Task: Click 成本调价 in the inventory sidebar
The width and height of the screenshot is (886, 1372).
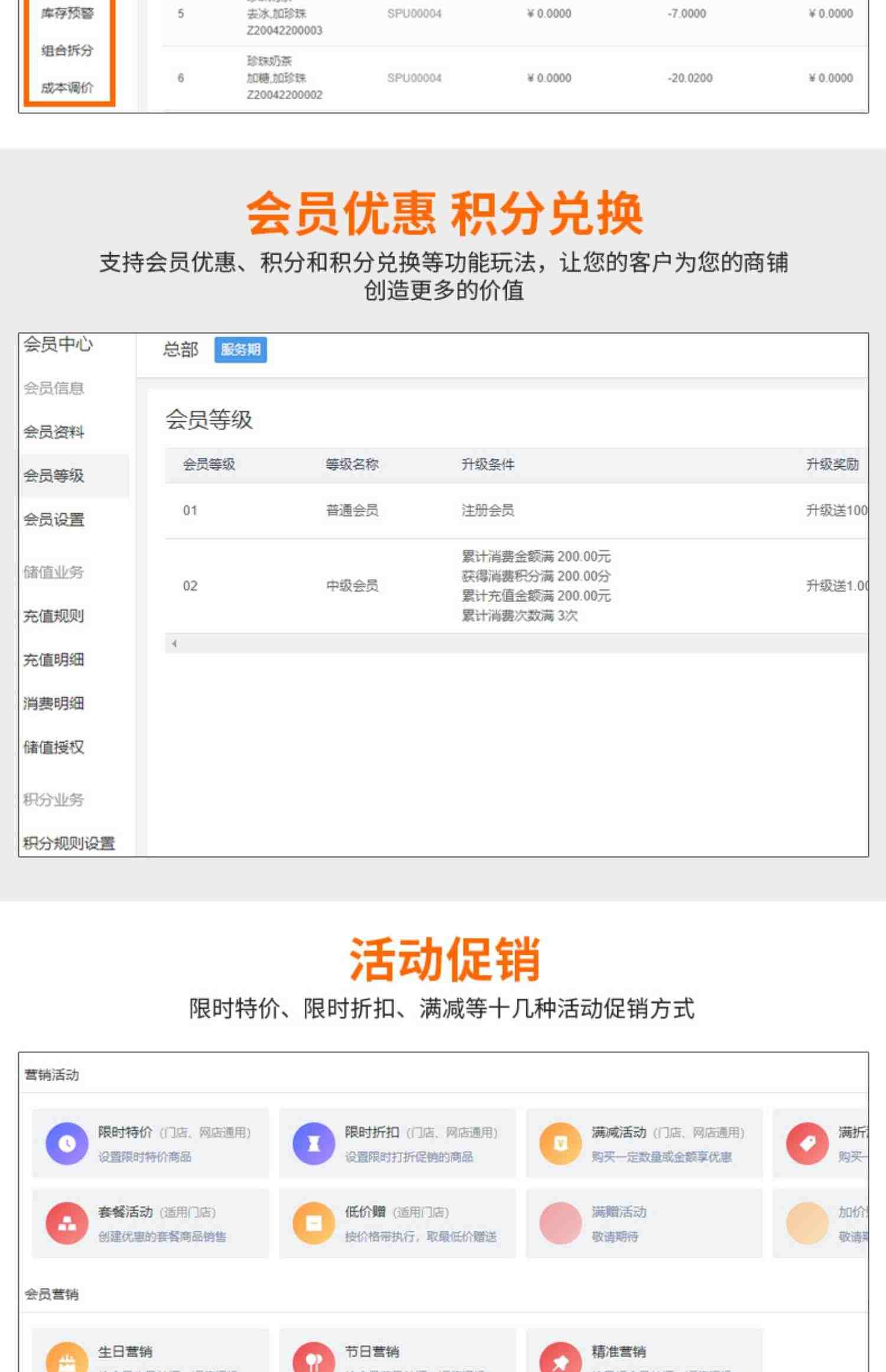Action: click(x=67, y=88)
